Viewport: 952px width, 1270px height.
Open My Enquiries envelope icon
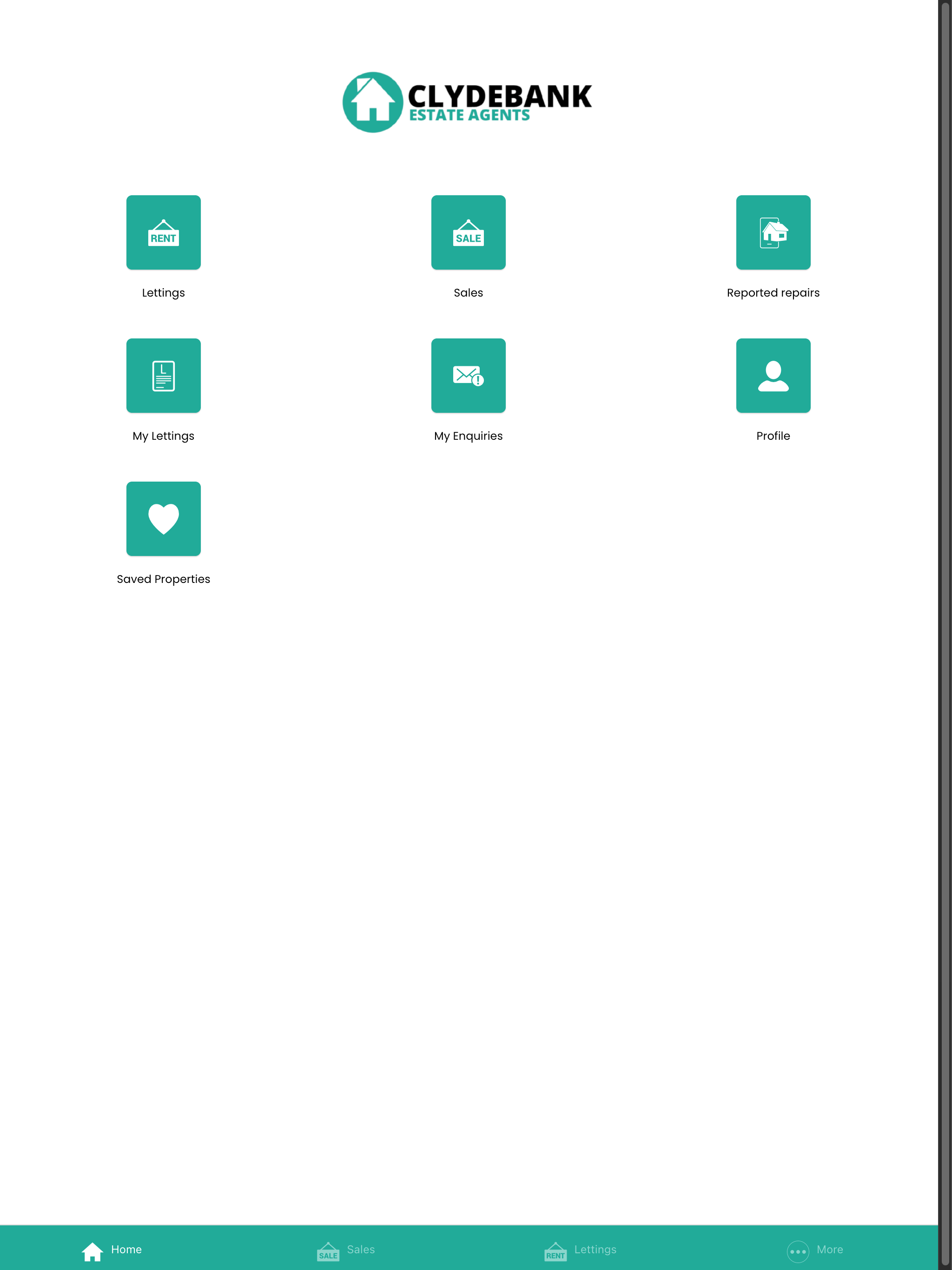[469, 376]
